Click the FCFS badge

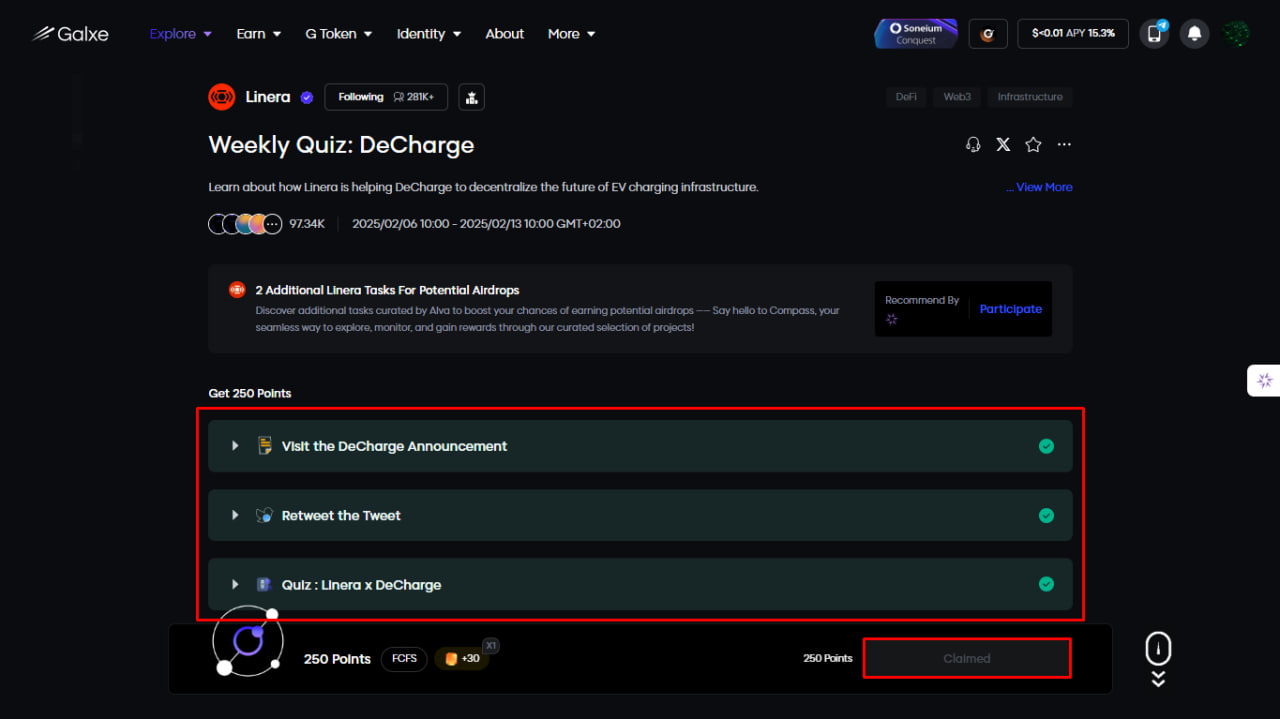coord(404,659)
